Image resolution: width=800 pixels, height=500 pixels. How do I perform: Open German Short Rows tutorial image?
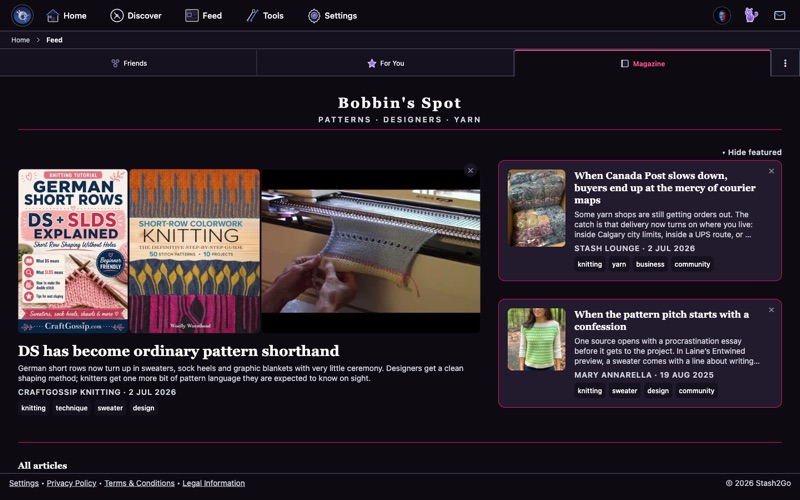73,251
